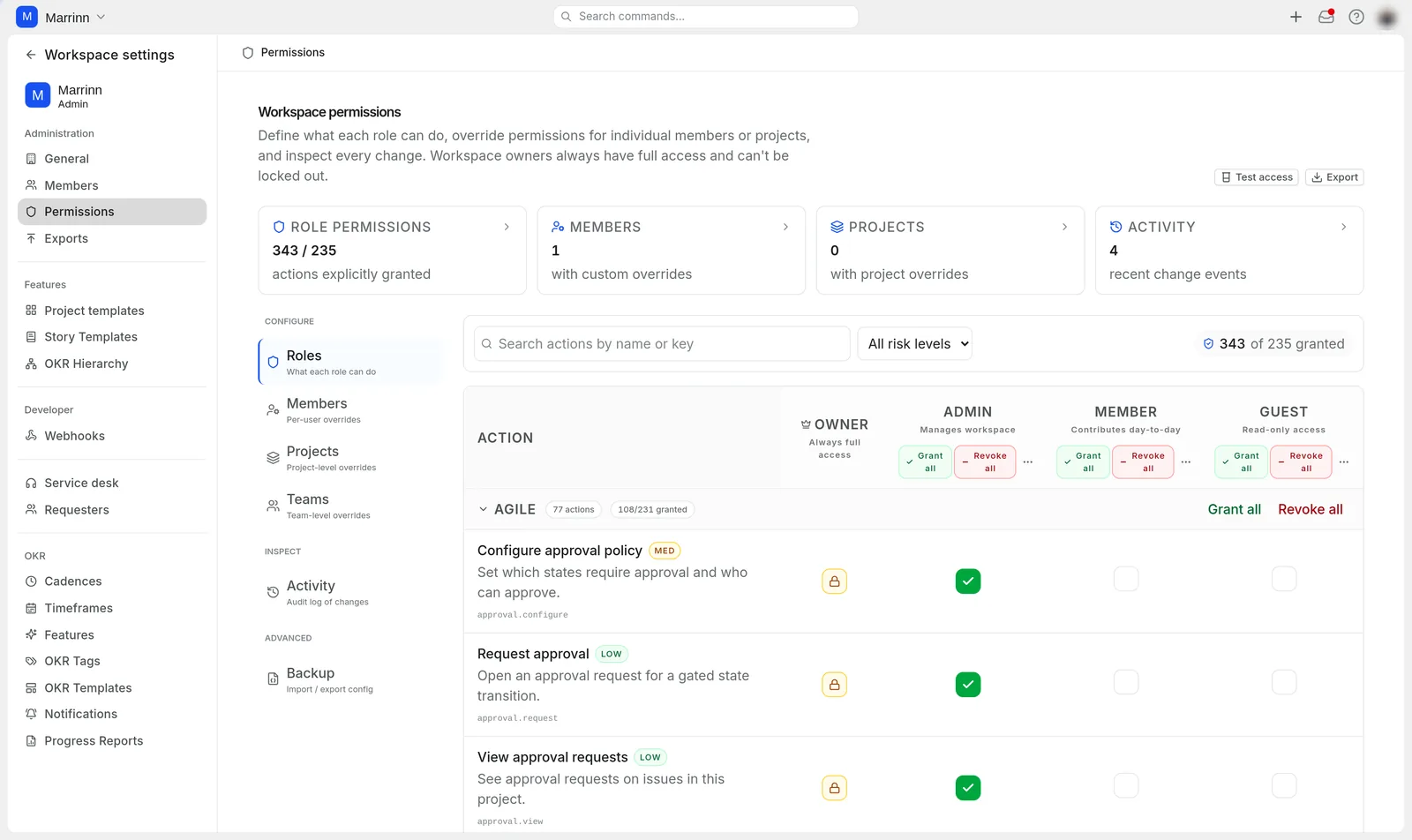Viewport: 1412px width, 840px height.
Task: Click Revoke all for AGILE group
Action: point(1311,510)
